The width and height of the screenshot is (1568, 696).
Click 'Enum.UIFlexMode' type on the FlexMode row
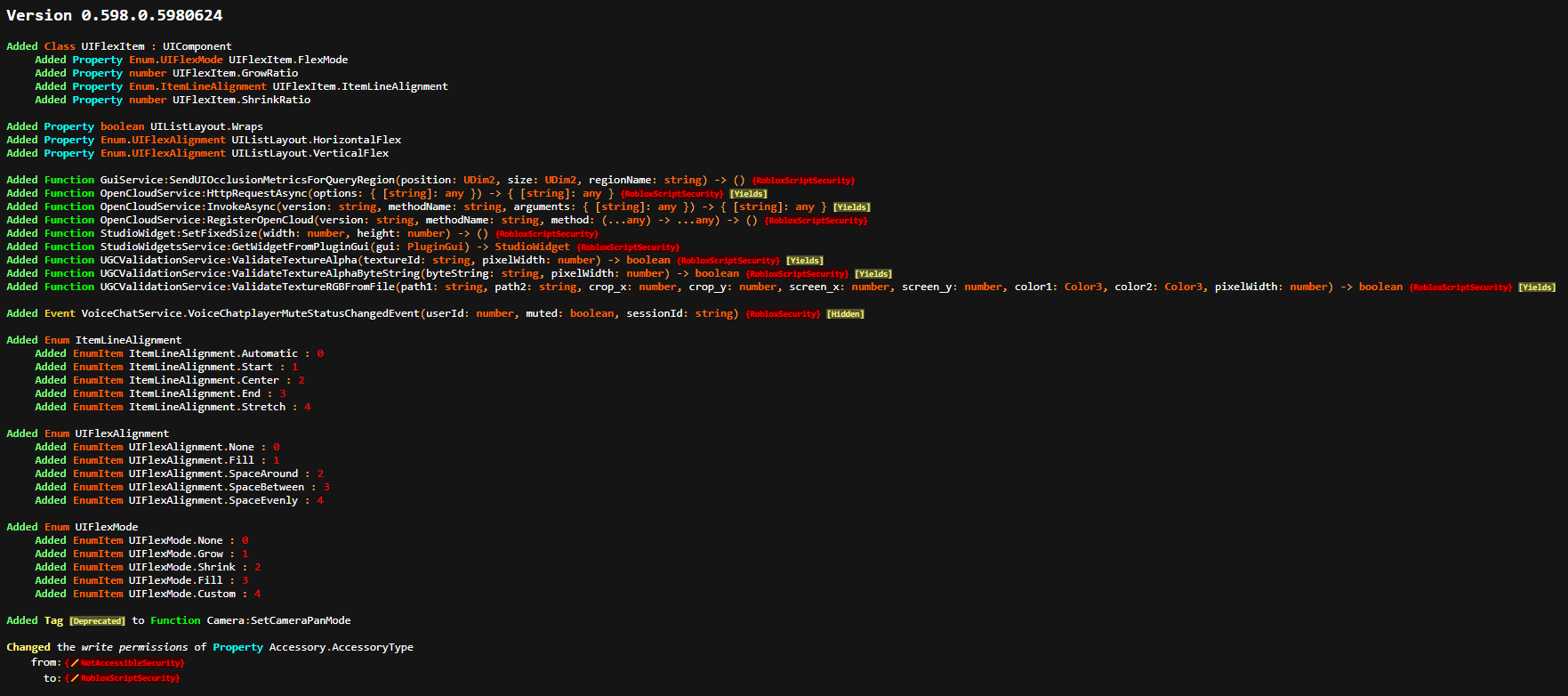click(x=176, y=60)
